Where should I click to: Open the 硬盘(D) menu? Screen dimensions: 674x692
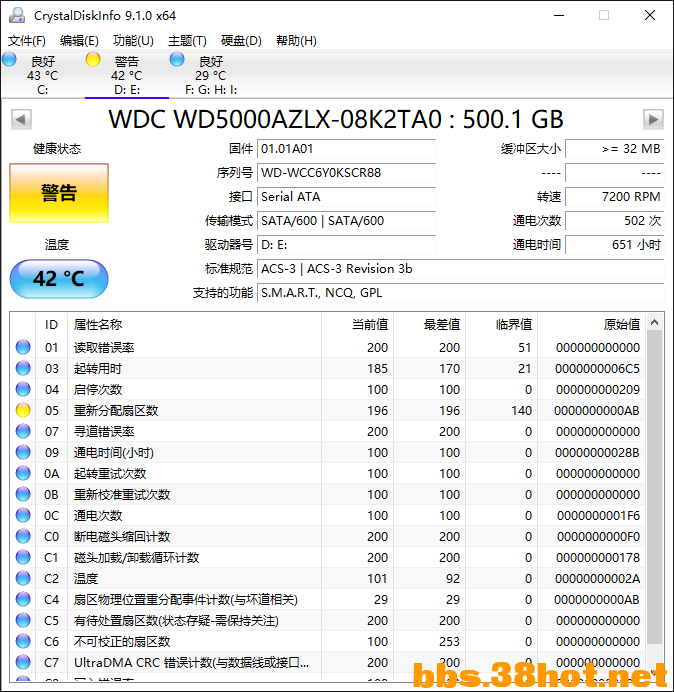click(x=241, y=41)
